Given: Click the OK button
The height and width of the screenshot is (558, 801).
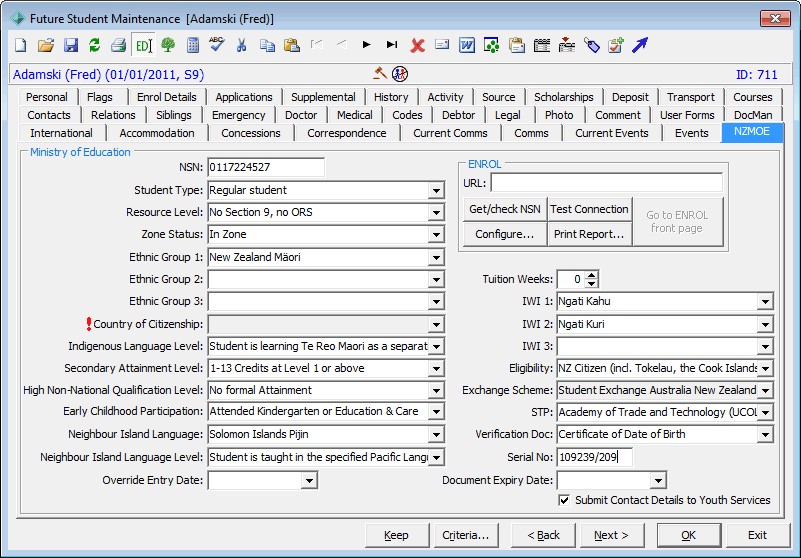Looking at the screenshot, I should [x=689, y=535].
